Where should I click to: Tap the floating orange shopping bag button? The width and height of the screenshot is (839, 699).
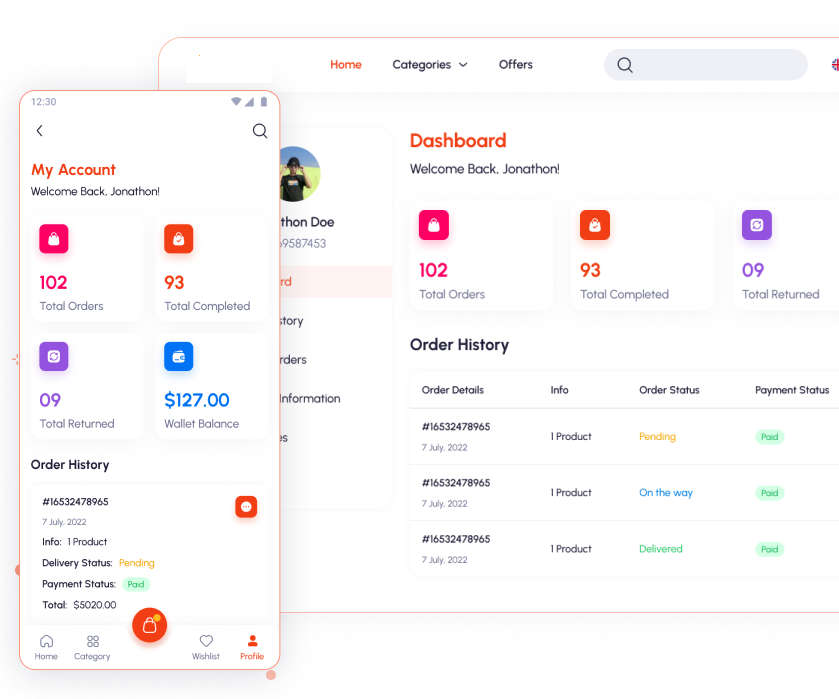tap(150, 625)
